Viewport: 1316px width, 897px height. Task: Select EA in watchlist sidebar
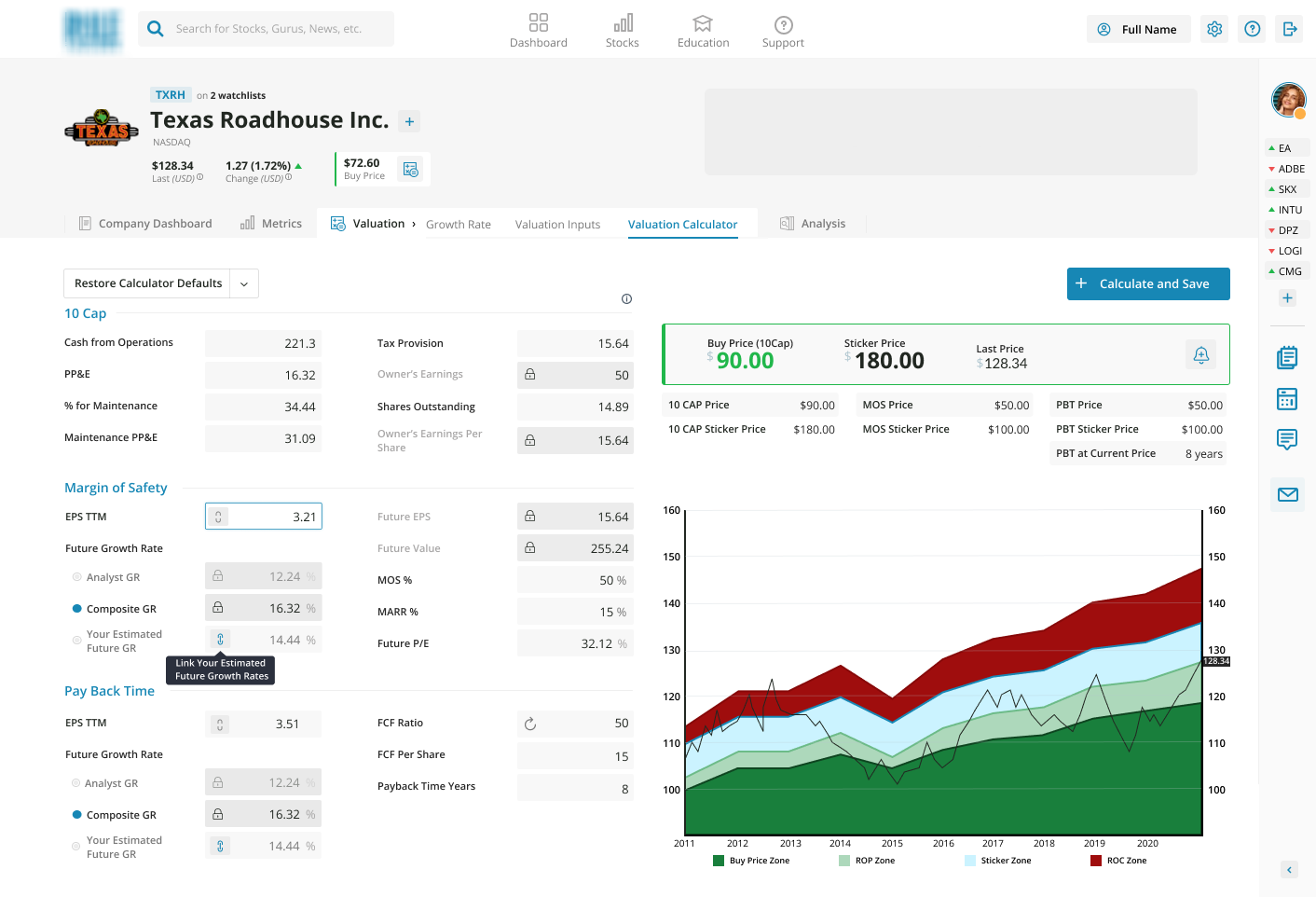[1285, 148]
